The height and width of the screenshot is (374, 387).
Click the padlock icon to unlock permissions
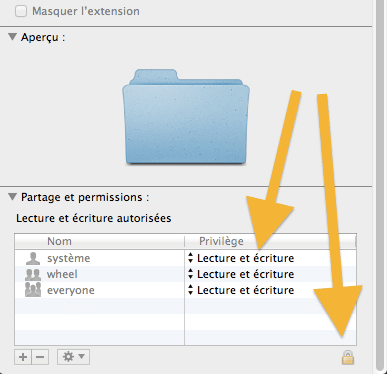(x=348, y=357)
